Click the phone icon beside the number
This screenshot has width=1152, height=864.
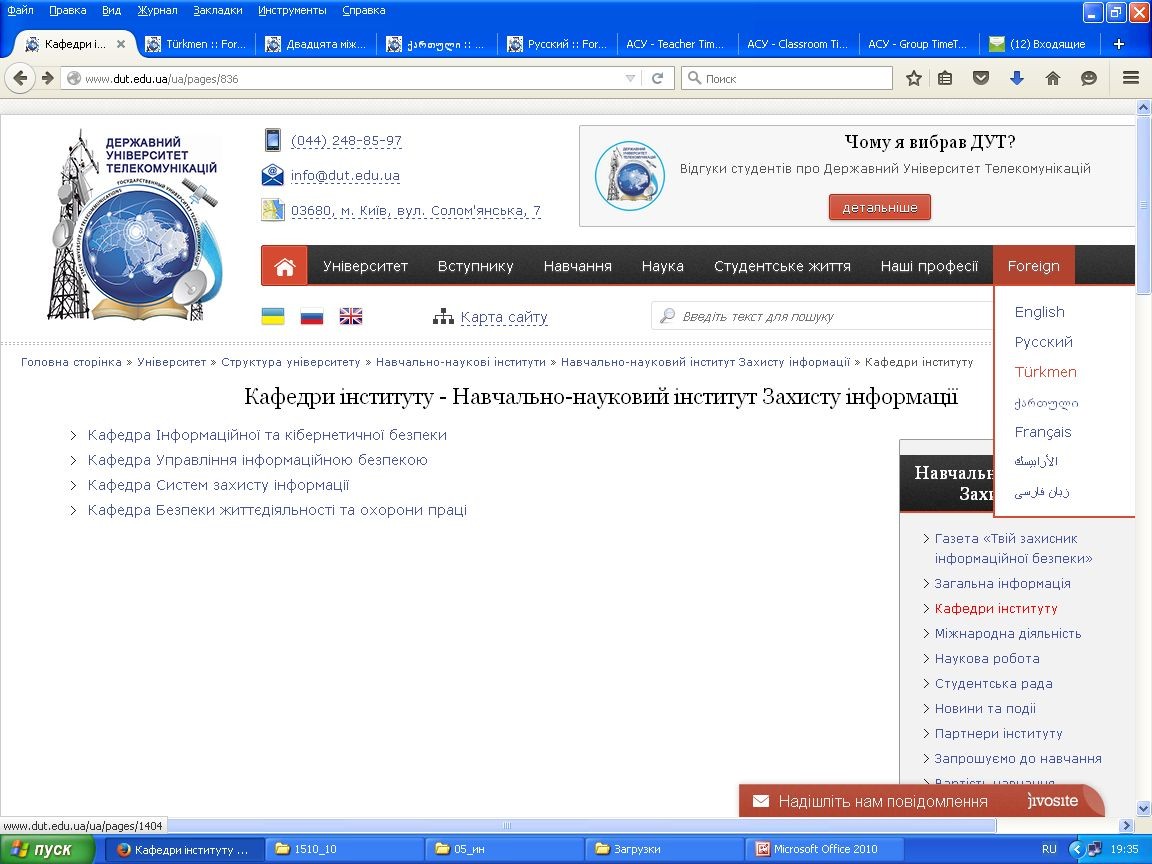point(273,140)
